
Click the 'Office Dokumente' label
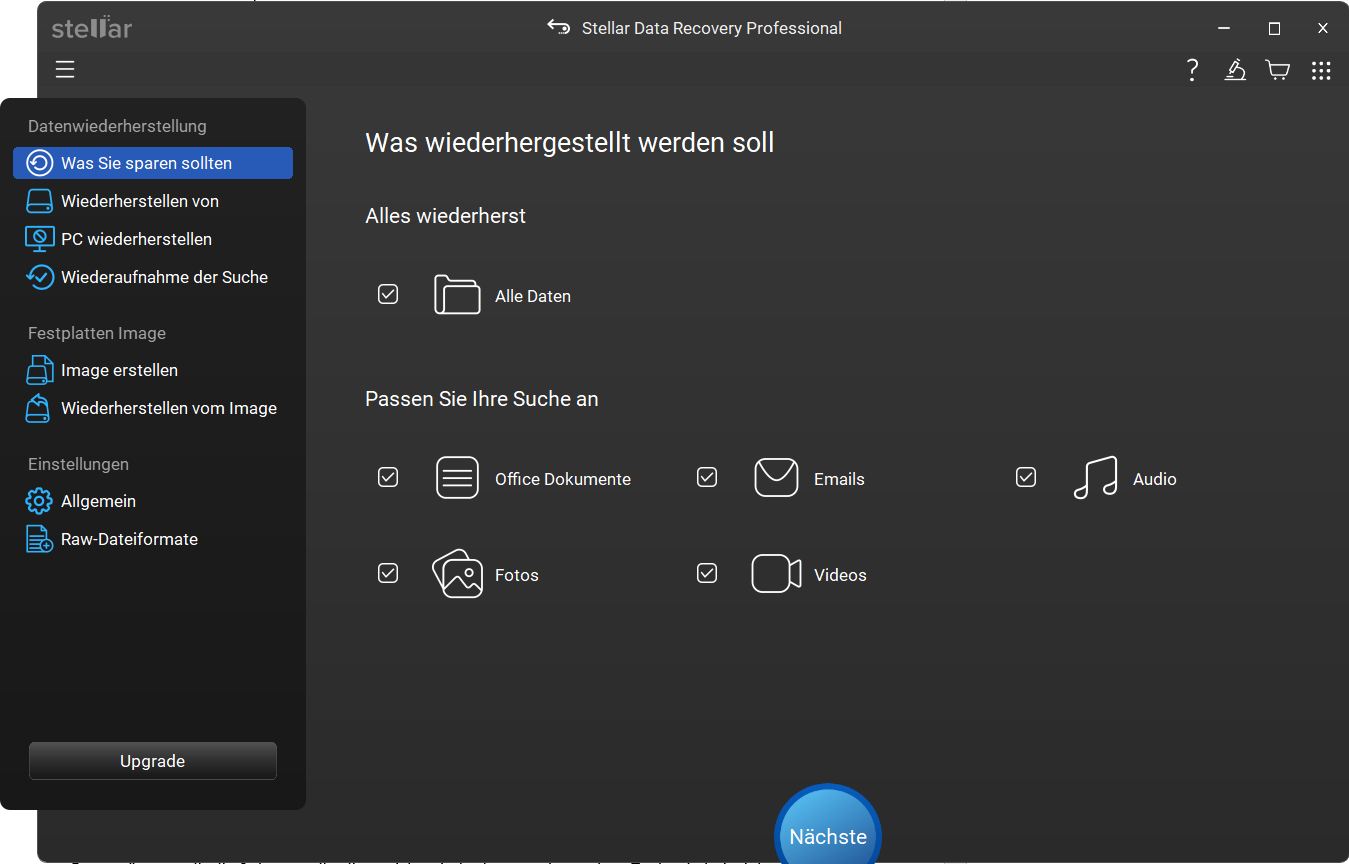563,479
